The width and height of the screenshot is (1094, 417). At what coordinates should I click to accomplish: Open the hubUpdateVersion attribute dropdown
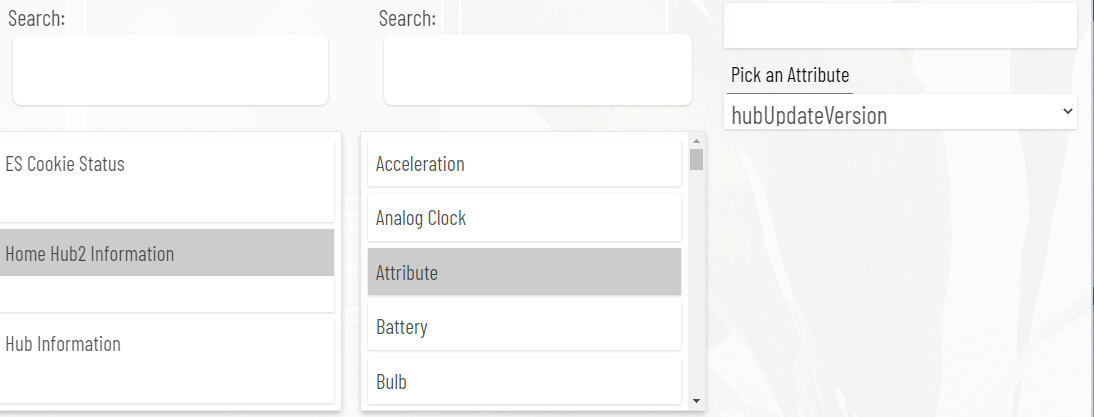[899, 113]
